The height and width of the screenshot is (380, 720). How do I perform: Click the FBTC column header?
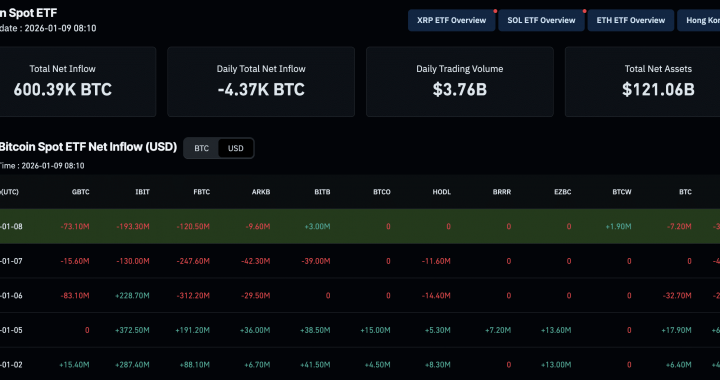pos(202,192)
